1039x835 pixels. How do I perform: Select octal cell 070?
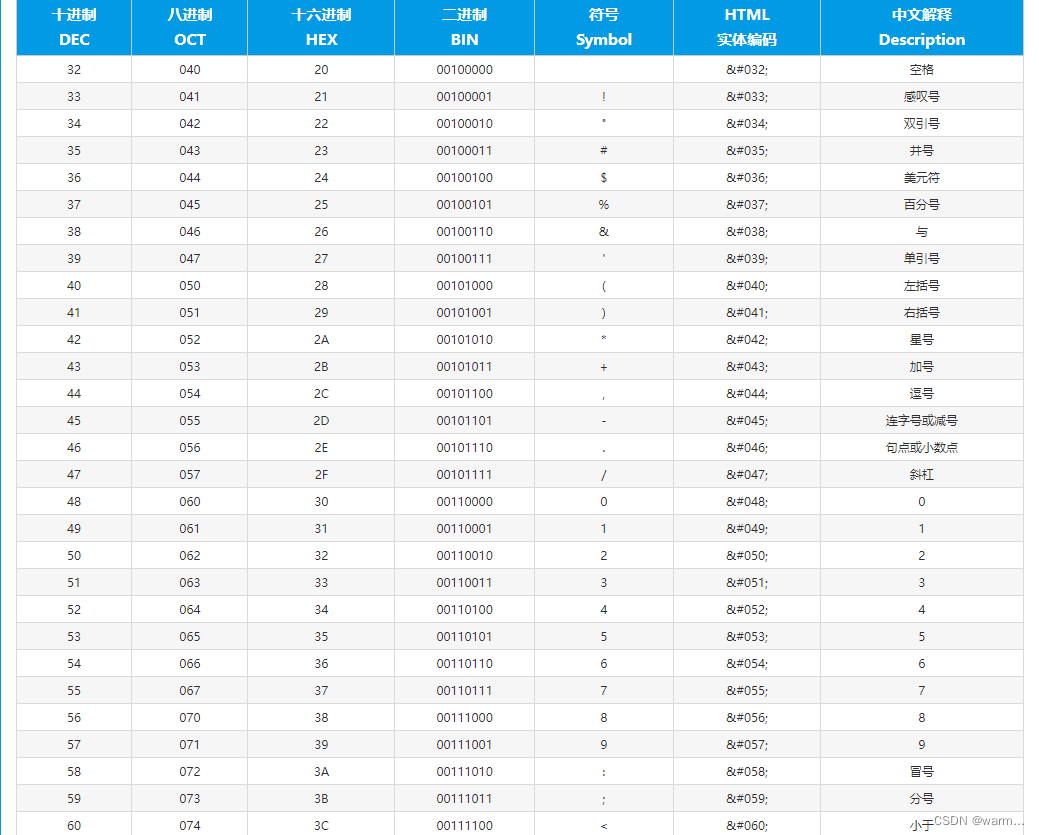[x=190, y=718]
